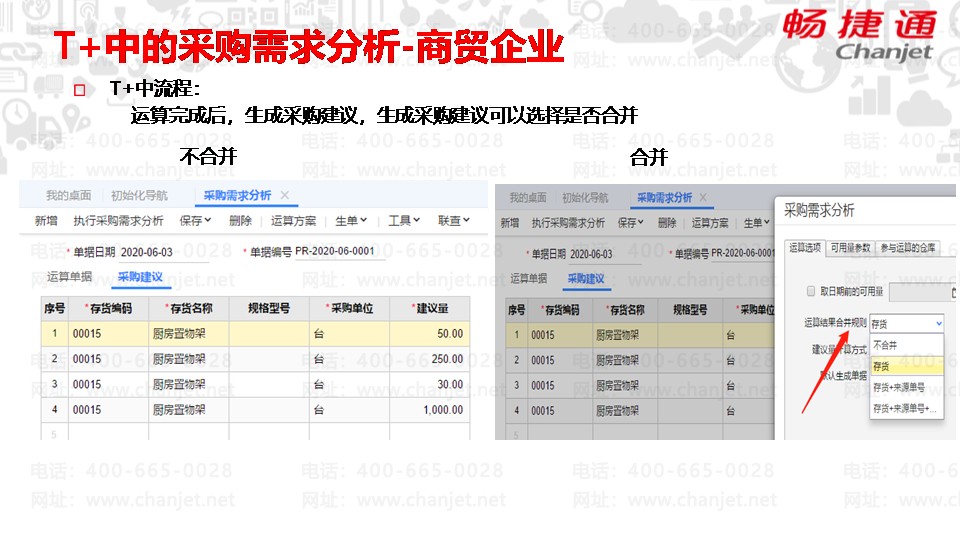This screenshot has width=960, height=540.
Task: Switch to 初始化导航 tab in the left screenshot
Action: point(140,195)
